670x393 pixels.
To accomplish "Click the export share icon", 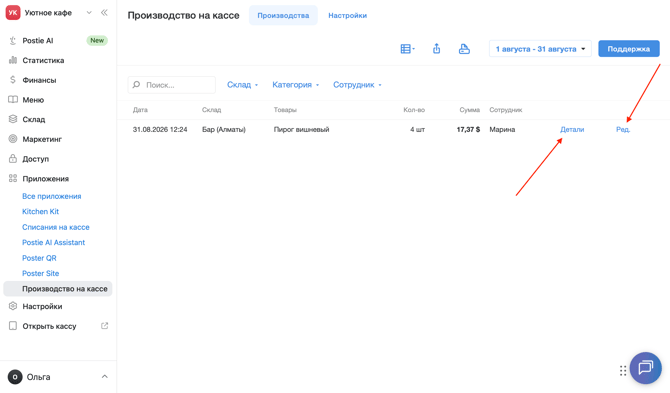I will click(436, 49).
